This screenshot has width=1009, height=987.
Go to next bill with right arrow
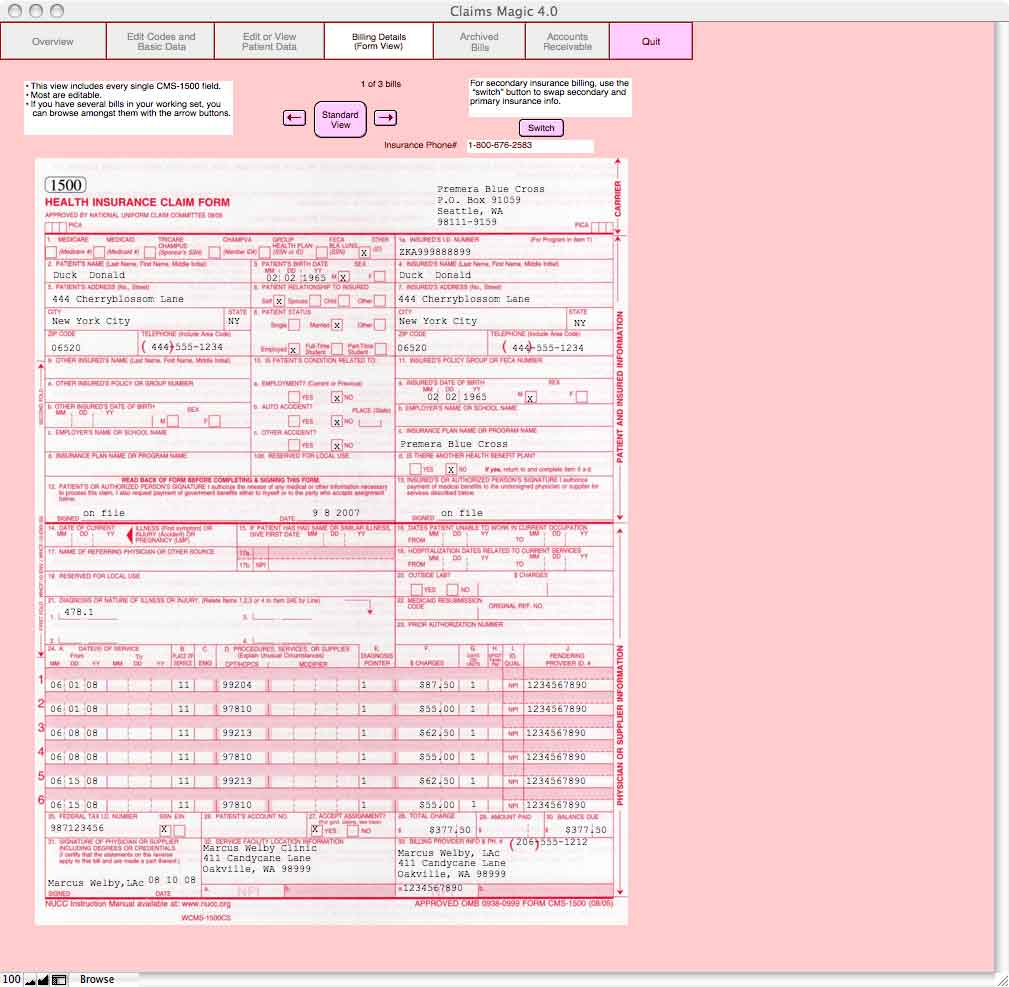coord(385,118)
